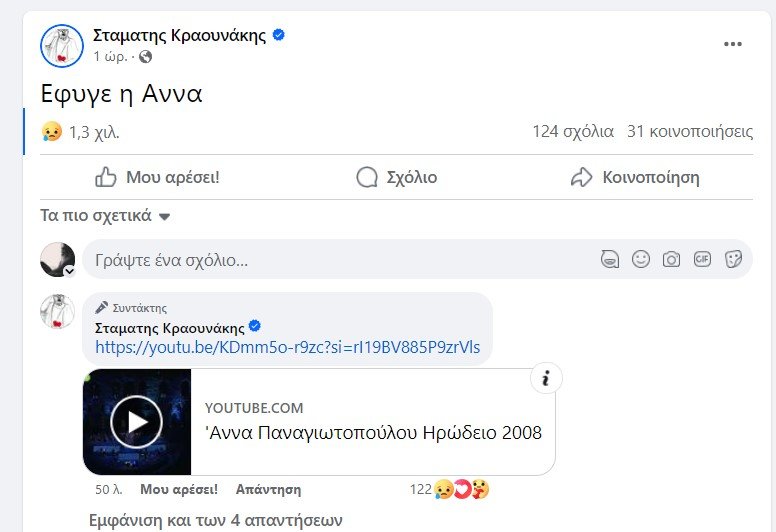Screen dimensions: 776x532
Task: Click the avatar sticker icon in comment box
Action: click(609, 260)
